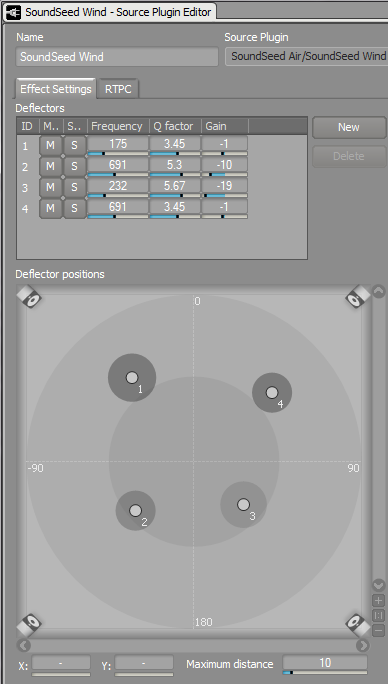
Task: Open the RTPC tab
Action: 118,89
